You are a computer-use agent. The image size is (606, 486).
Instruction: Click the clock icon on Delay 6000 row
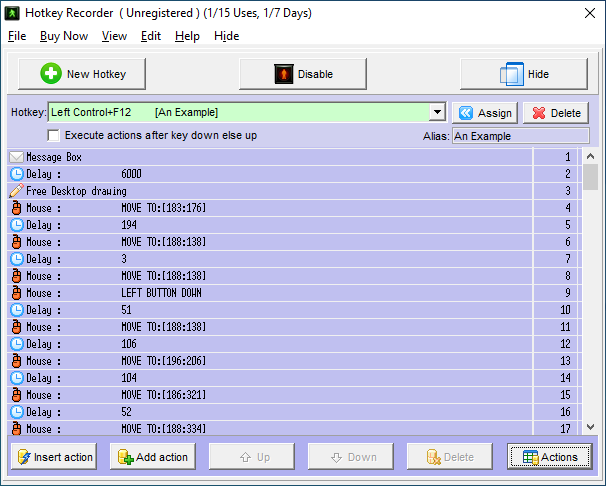(16, 174)
